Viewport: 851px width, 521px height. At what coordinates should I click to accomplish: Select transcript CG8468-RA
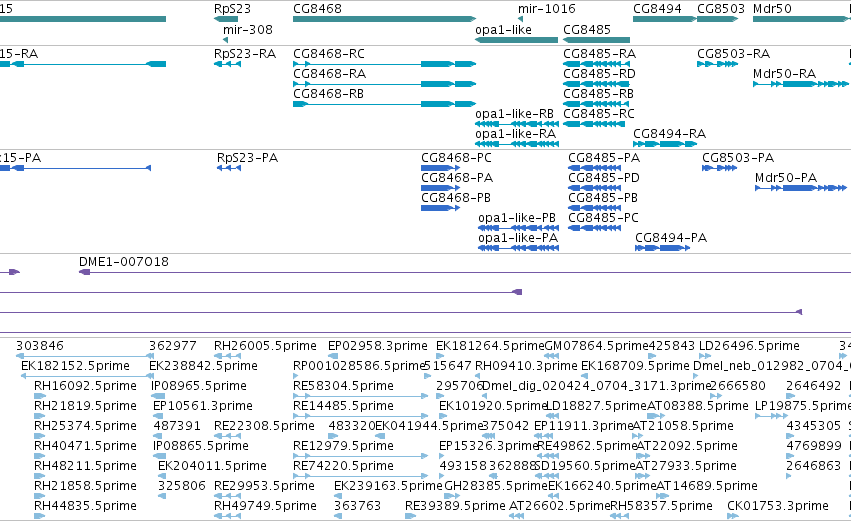tap(329, 74)
